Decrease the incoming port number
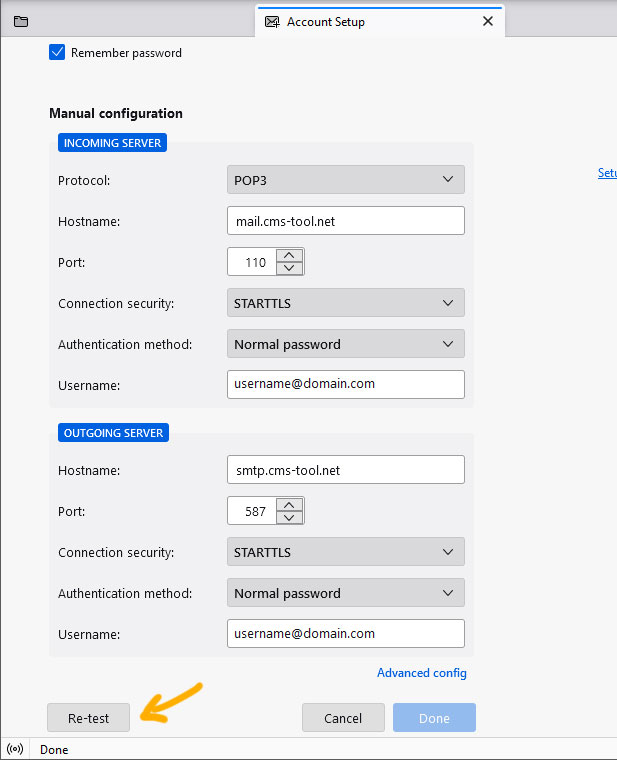 [289, 268]
